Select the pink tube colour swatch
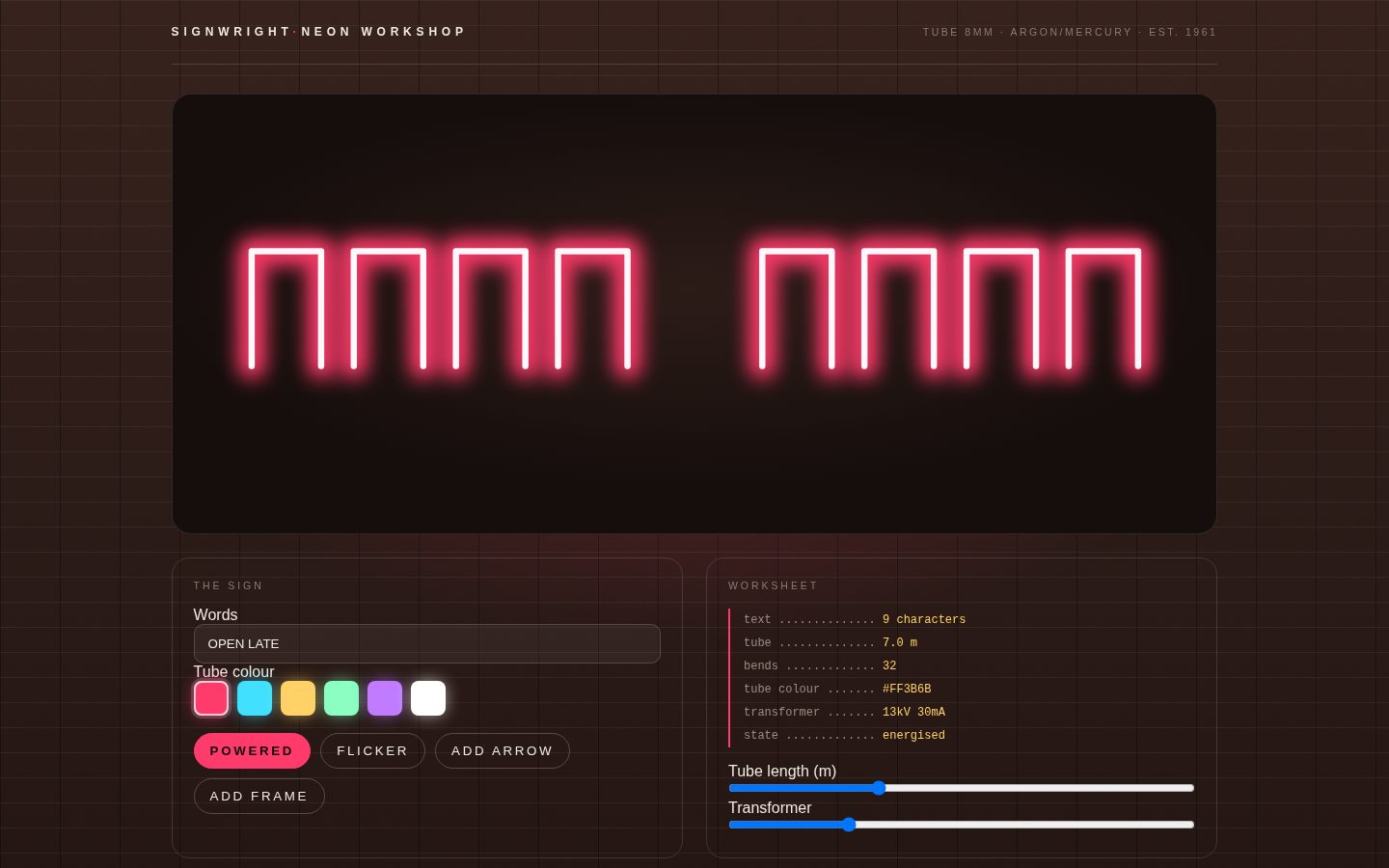1389x868 pixels. (211, 698)
